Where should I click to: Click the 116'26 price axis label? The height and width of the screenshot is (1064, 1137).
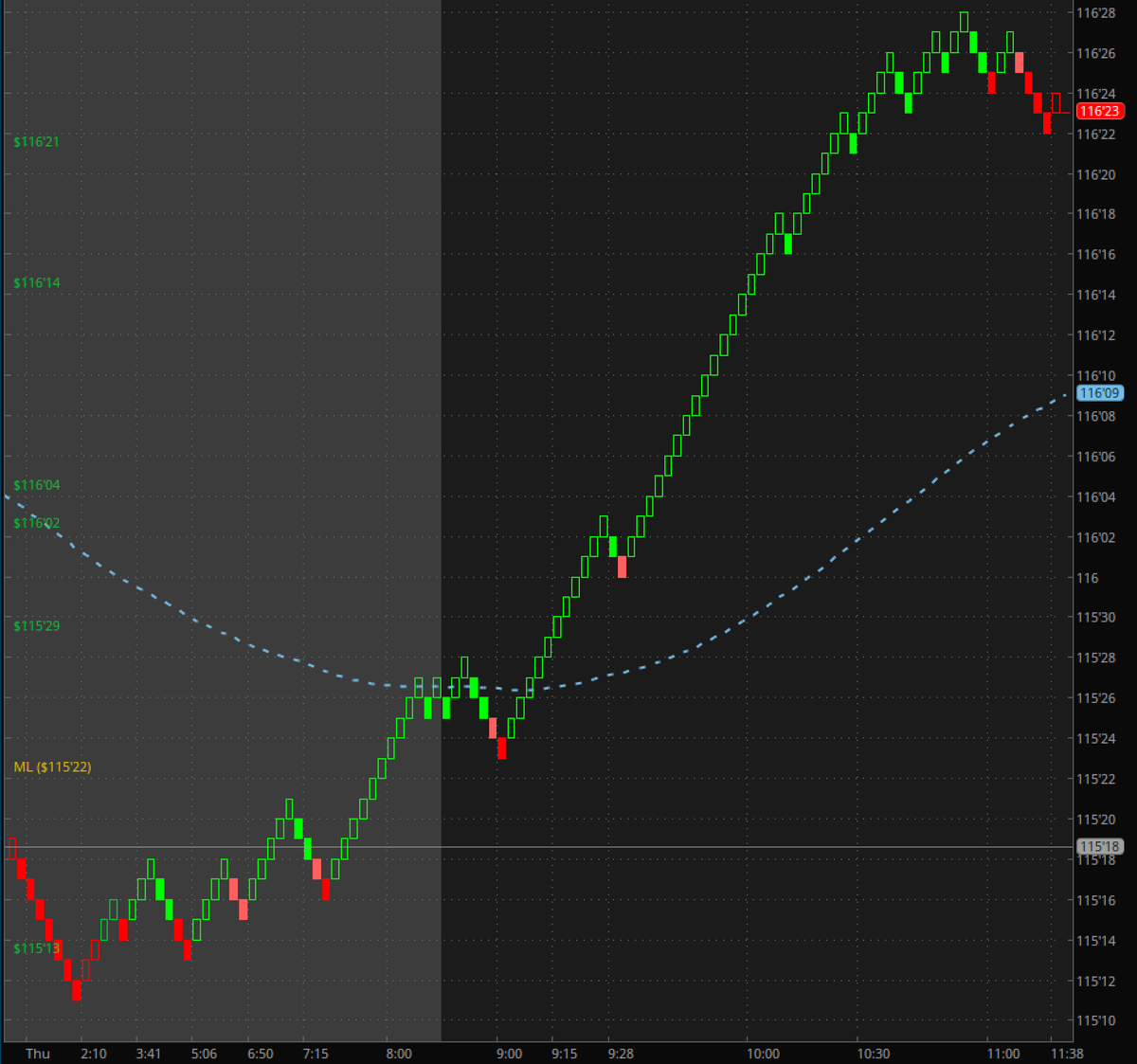point(1096,53)
